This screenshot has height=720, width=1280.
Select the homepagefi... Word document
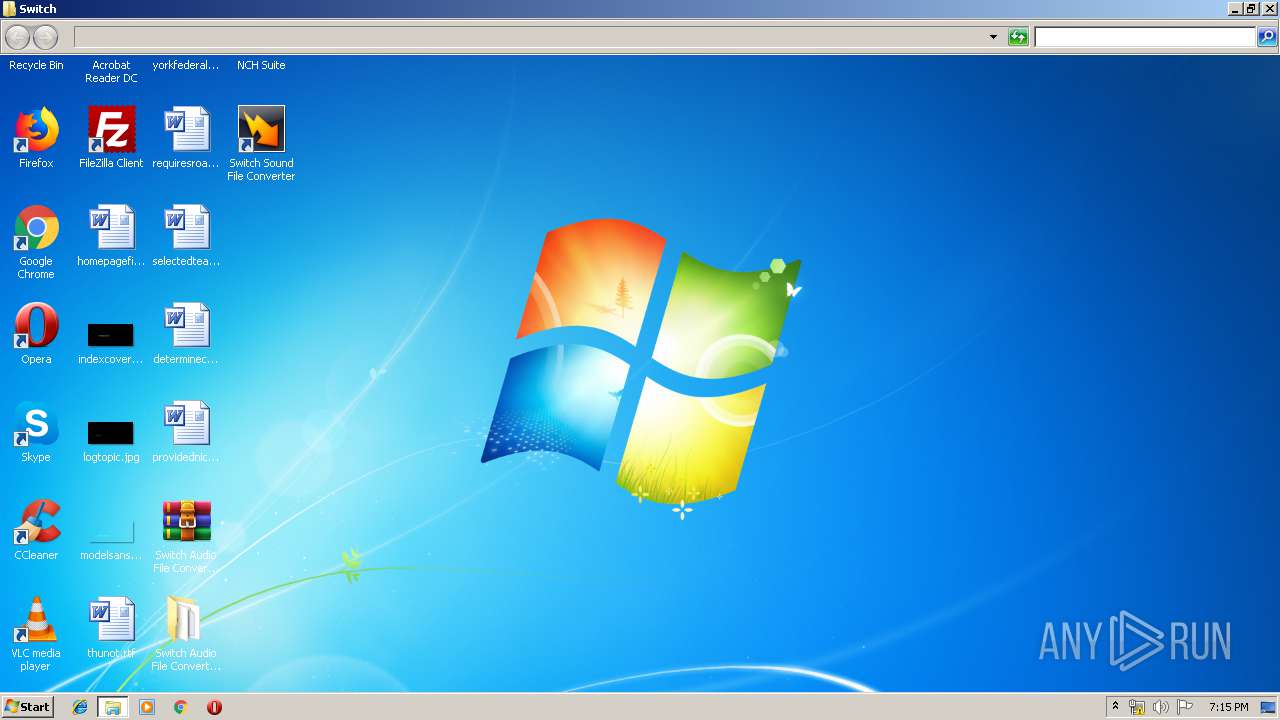click(111, 236)
